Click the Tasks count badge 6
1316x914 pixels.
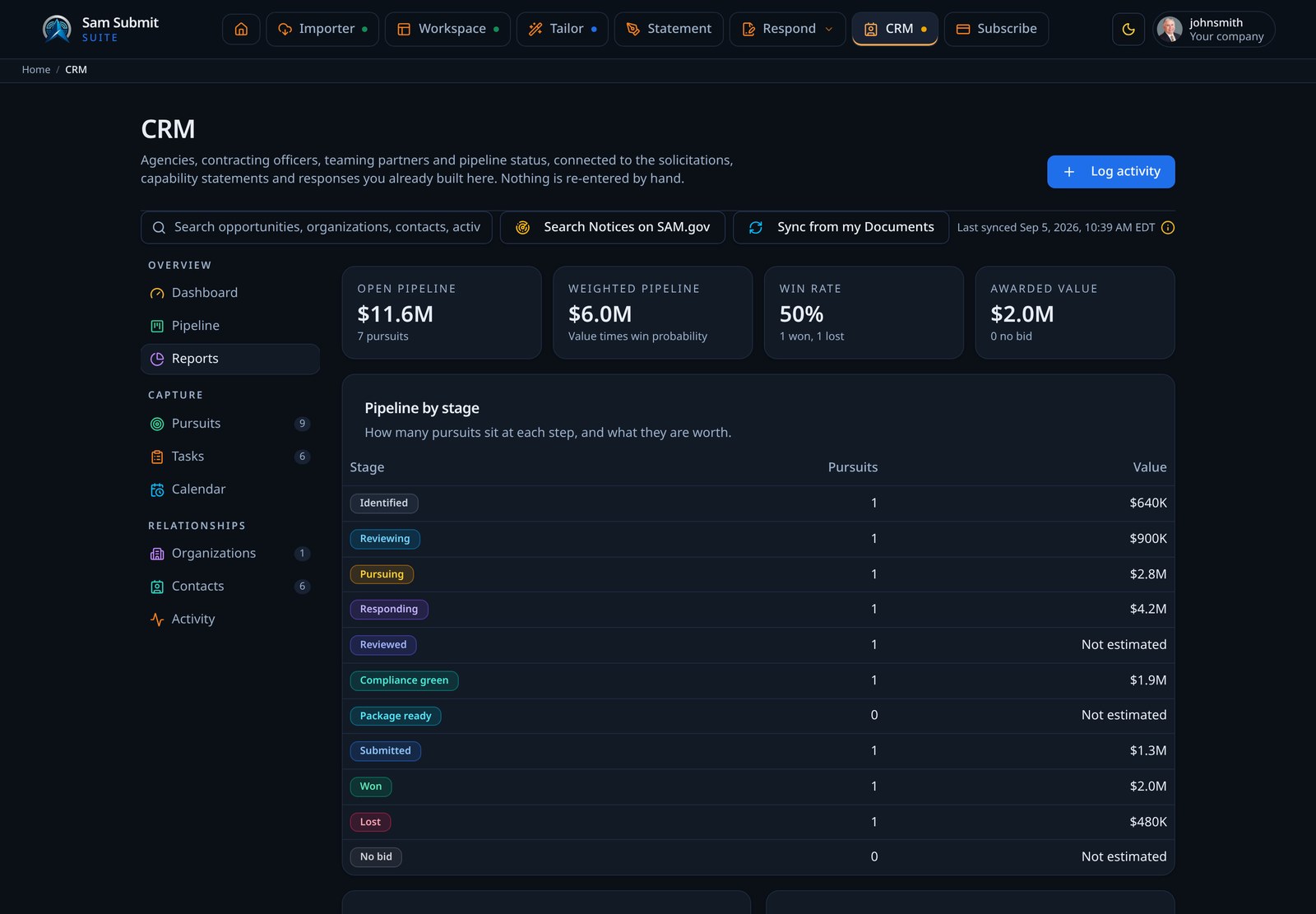pos(302,457)
